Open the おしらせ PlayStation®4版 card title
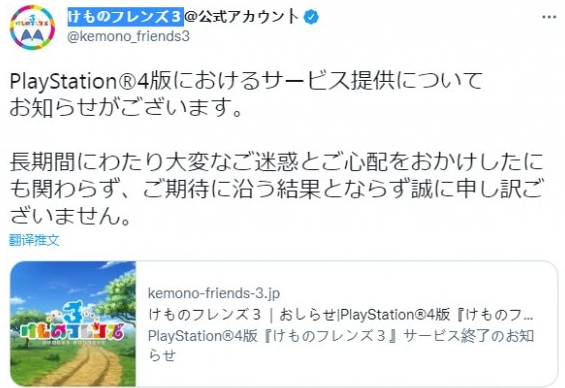This screenshot has height=388, width=565. pyautogui.click(x=341, y=315)
